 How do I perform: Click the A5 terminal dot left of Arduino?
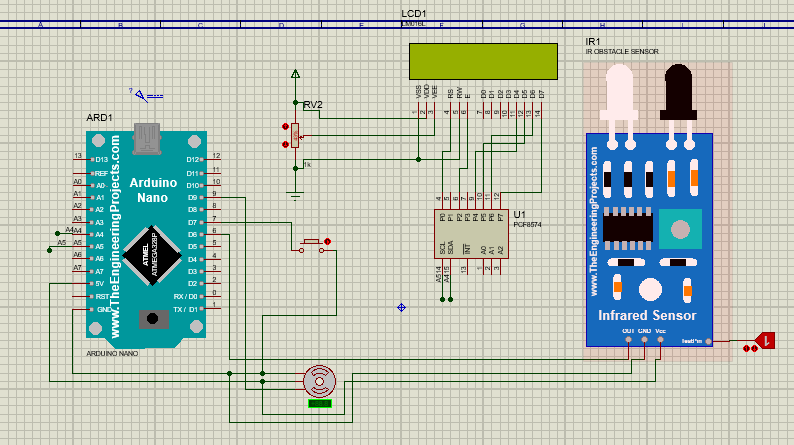[x=49, y=250]
